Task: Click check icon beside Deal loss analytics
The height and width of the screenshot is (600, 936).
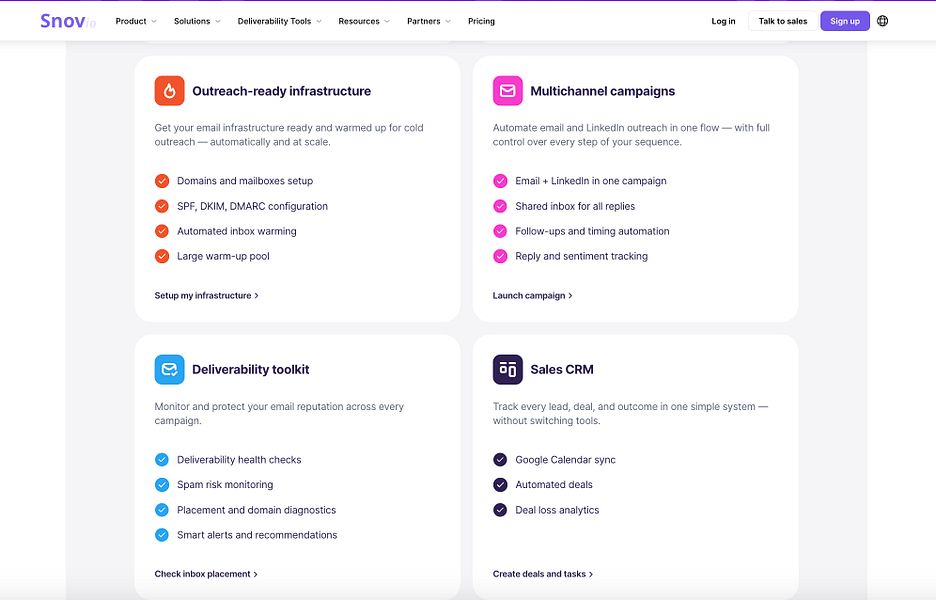Action: pos(500,510)
